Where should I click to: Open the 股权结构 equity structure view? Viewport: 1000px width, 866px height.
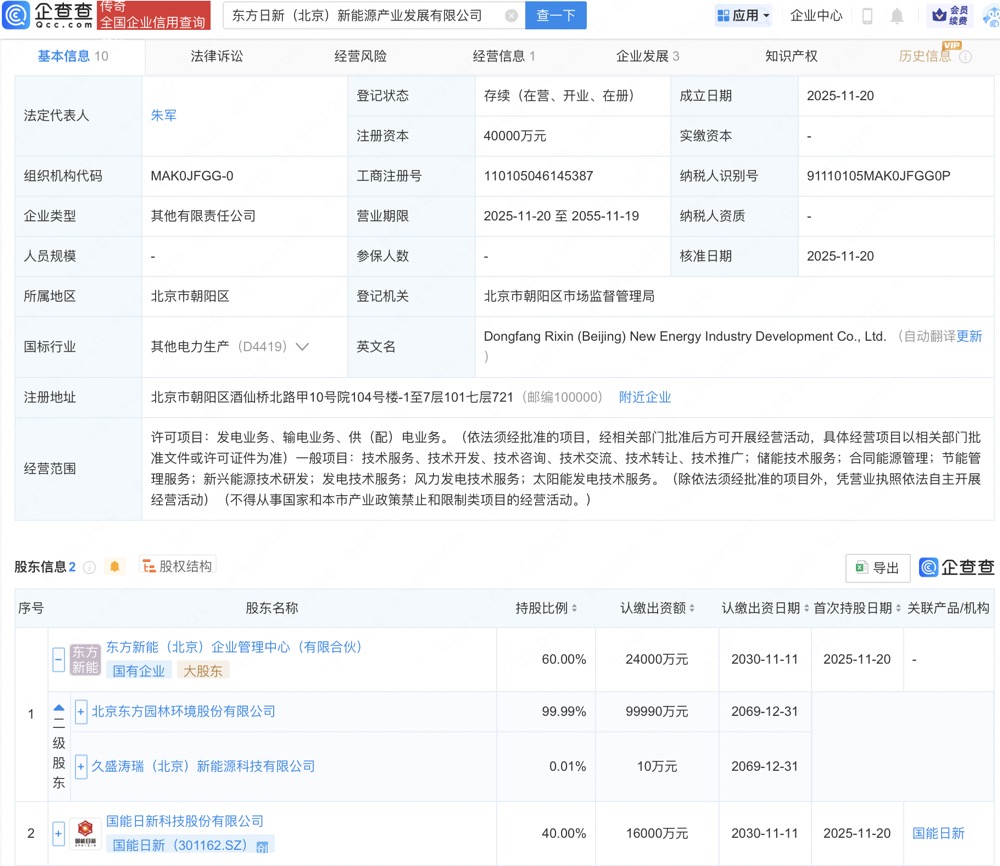[x=177, y=566]
